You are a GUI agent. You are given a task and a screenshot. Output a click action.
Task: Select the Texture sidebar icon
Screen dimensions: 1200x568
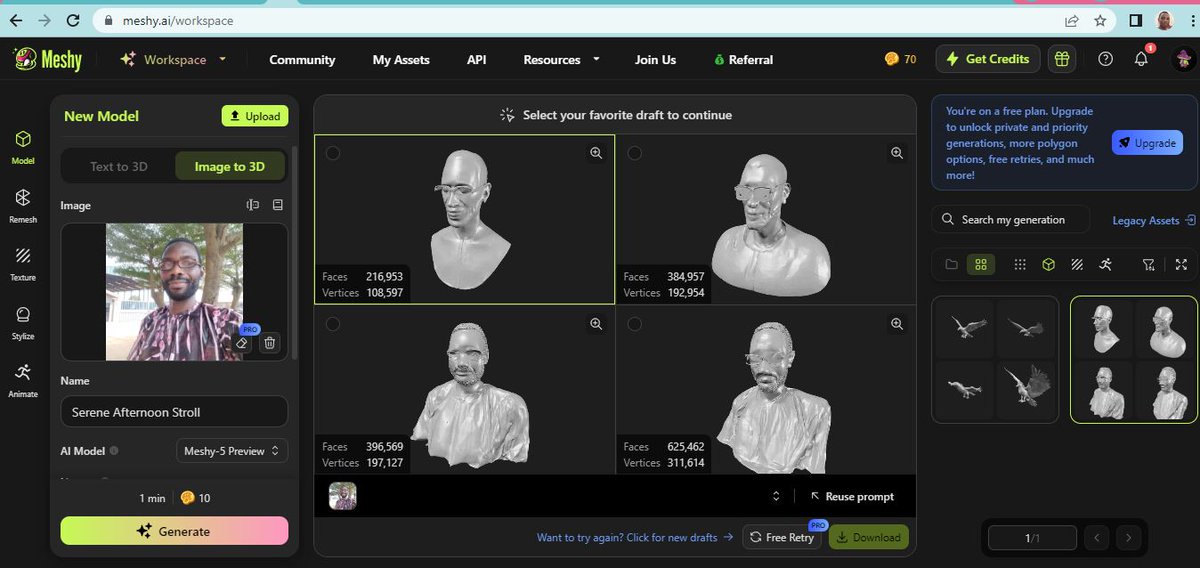[23, 264]
